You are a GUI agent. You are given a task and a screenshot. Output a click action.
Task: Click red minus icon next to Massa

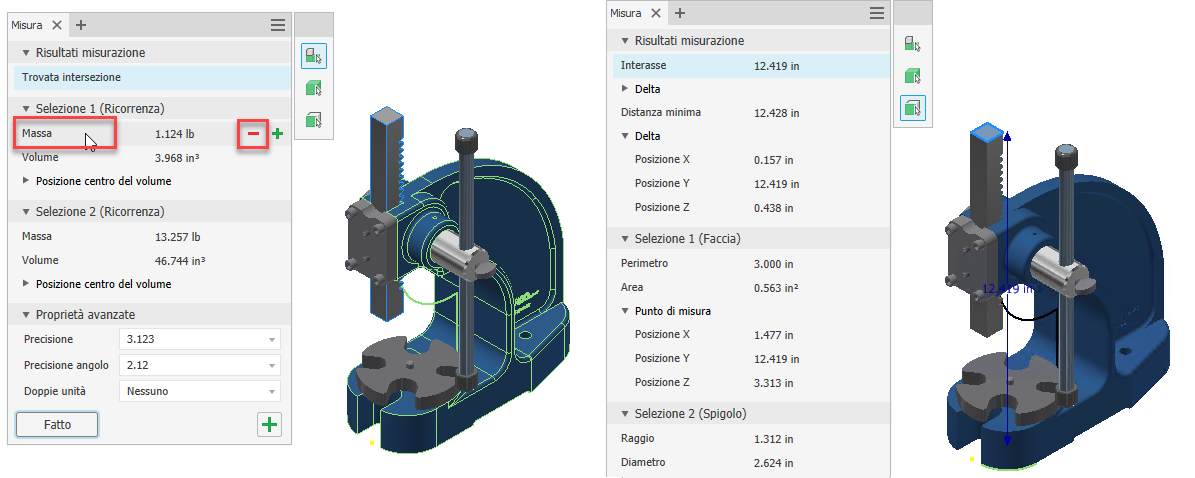pos(253,134)
